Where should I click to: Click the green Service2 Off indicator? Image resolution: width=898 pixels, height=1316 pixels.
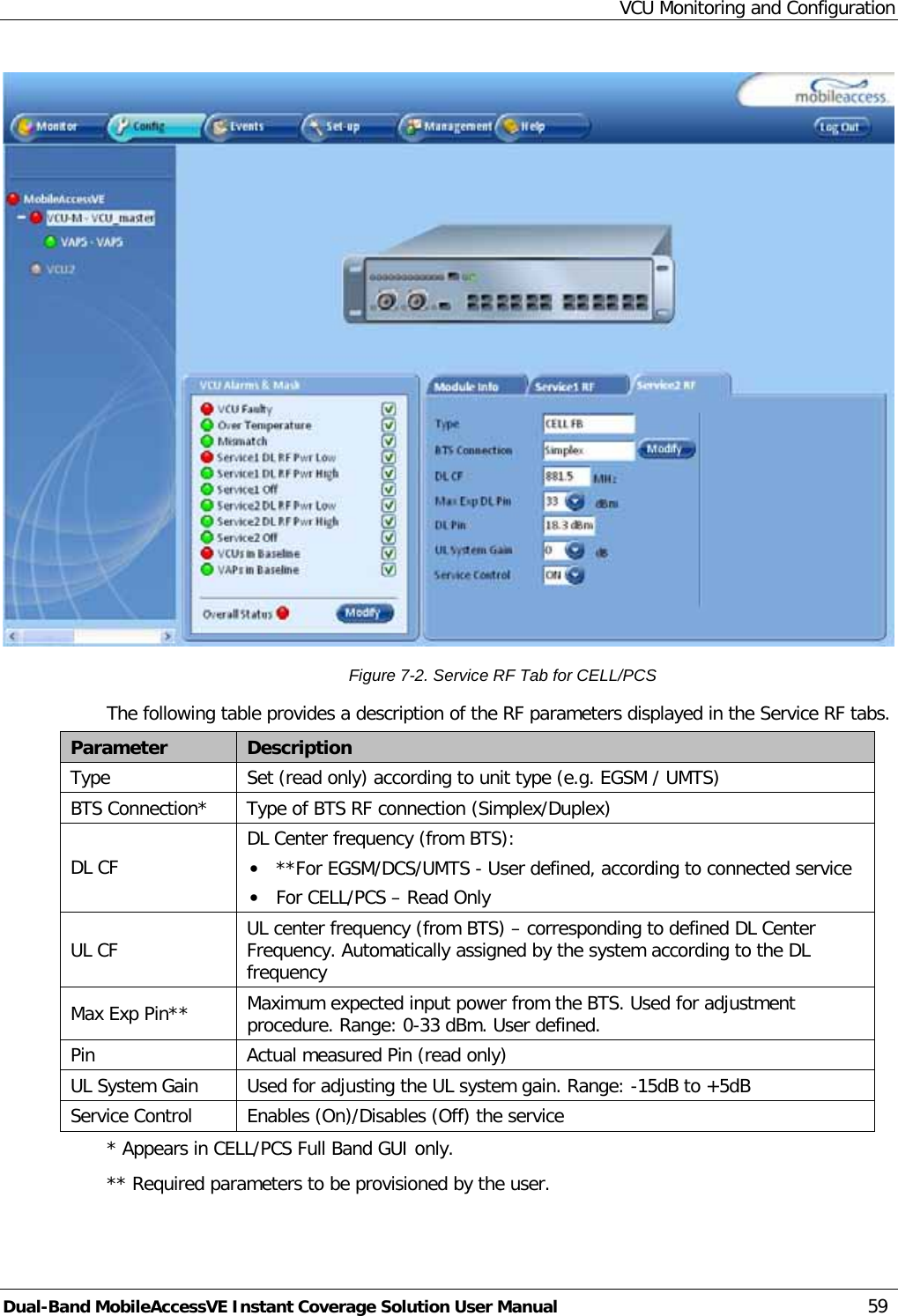point(207,536)
